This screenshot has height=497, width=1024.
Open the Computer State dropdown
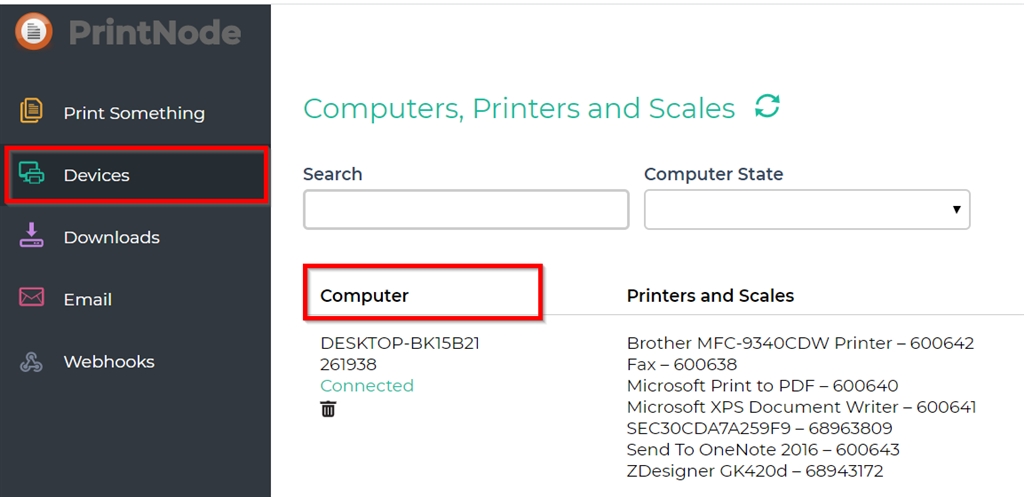click(x=807, y=210)
